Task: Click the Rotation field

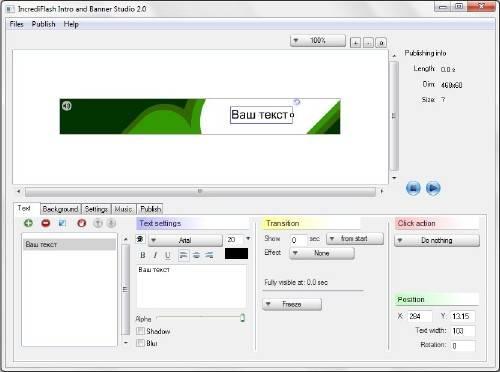Action: [463, 346]
